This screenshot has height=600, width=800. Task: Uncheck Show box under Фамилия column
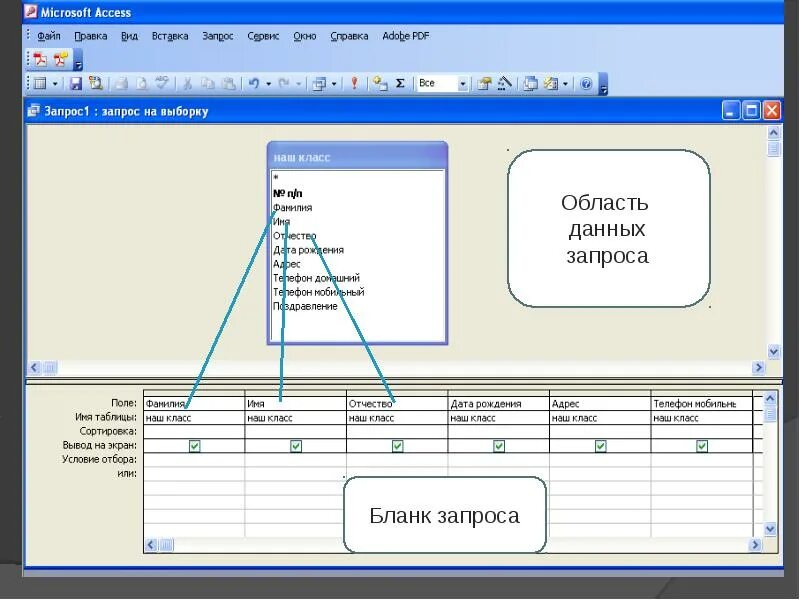coord(194,446)
